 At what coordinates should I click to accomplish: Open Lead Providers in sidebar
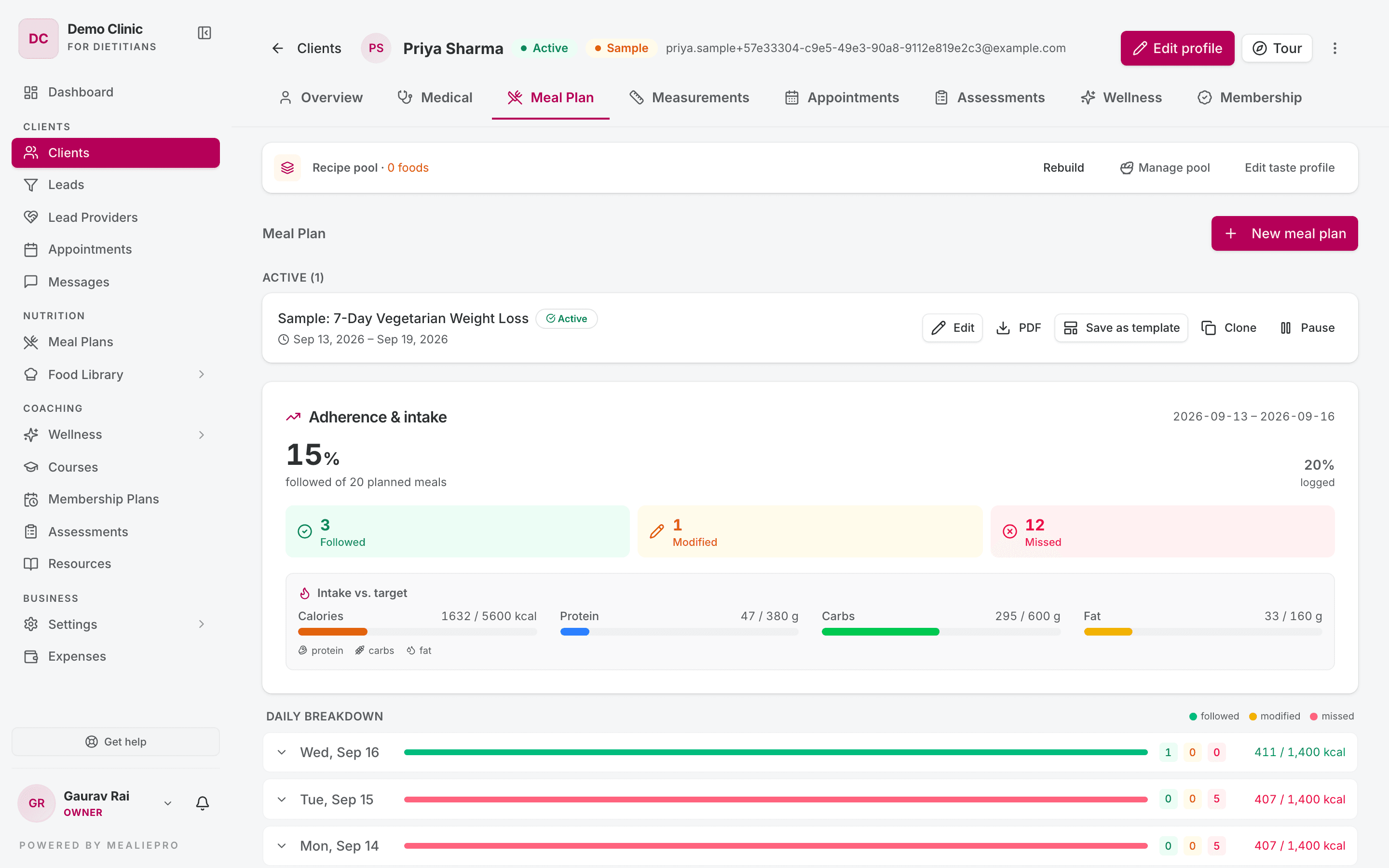(x=115, y=217)
